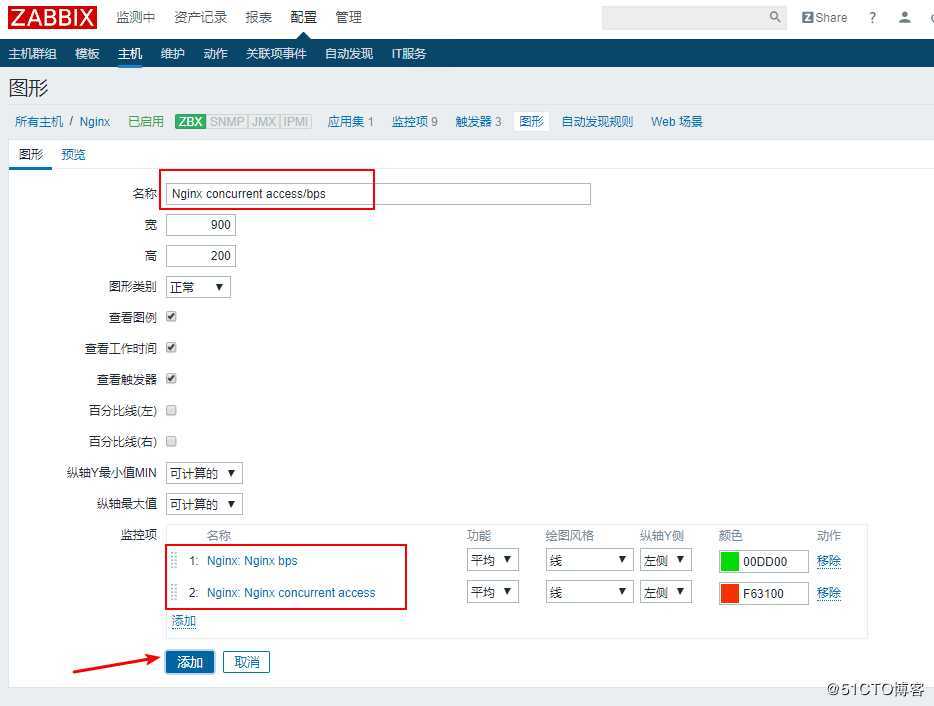This screenshot has height=706, width=934.
Task: Click the grayed SNMP availability indicator
Action: point(227,121)
